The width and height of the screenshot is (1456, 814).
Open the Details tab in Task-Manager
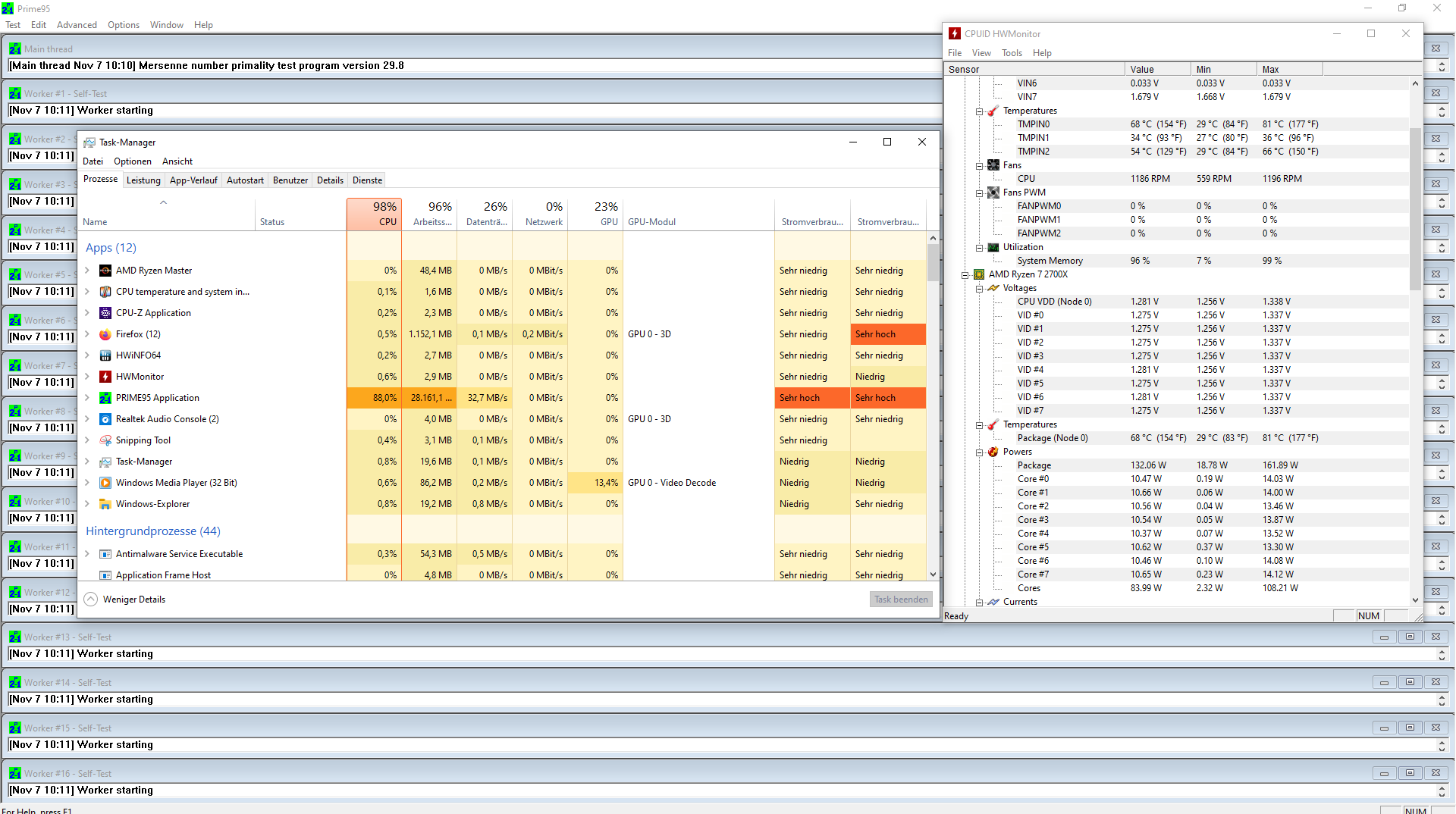[330, 180]
